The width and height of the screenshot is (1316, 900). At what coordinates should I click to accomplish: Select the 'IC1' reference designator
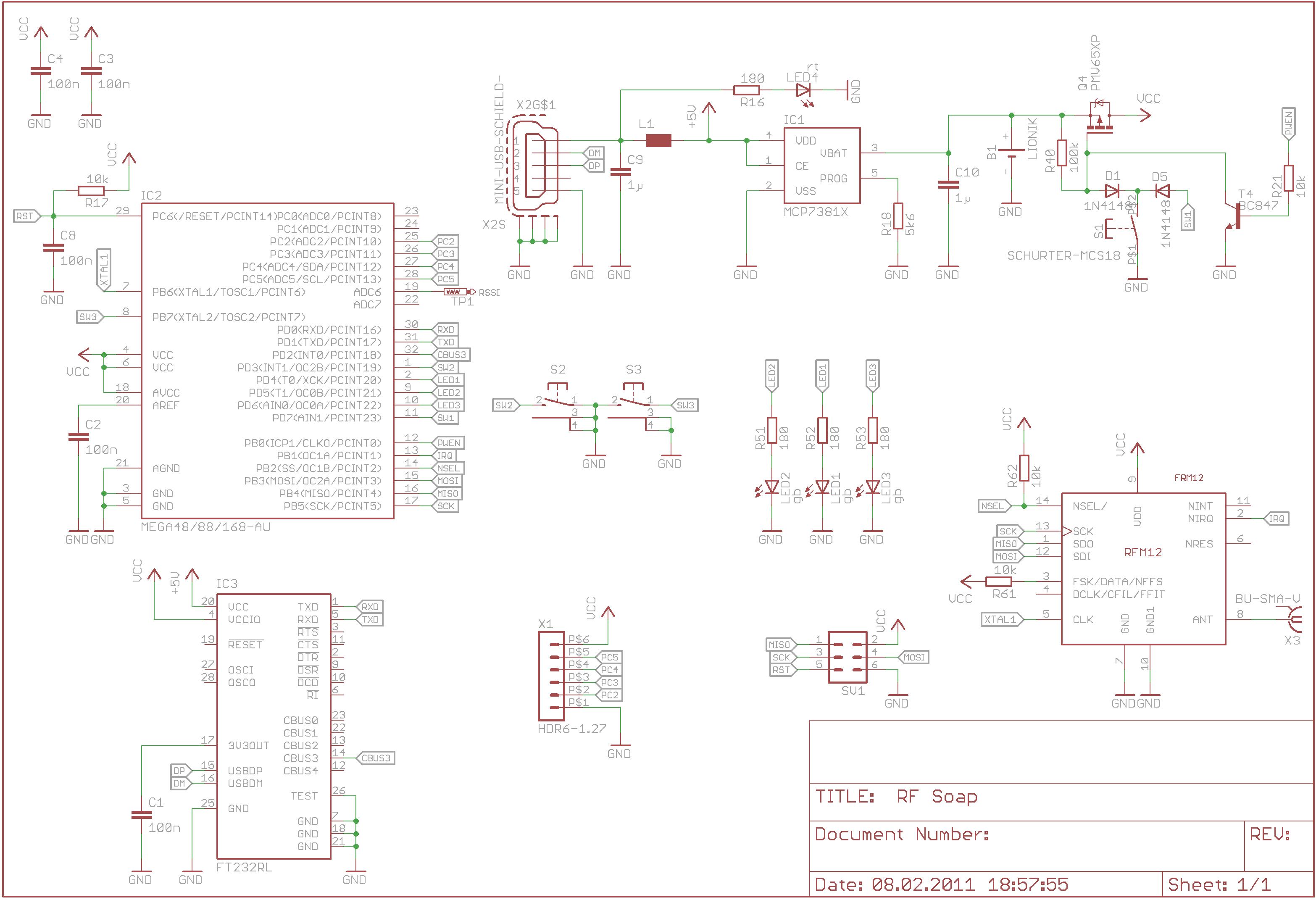coord(793,120)
